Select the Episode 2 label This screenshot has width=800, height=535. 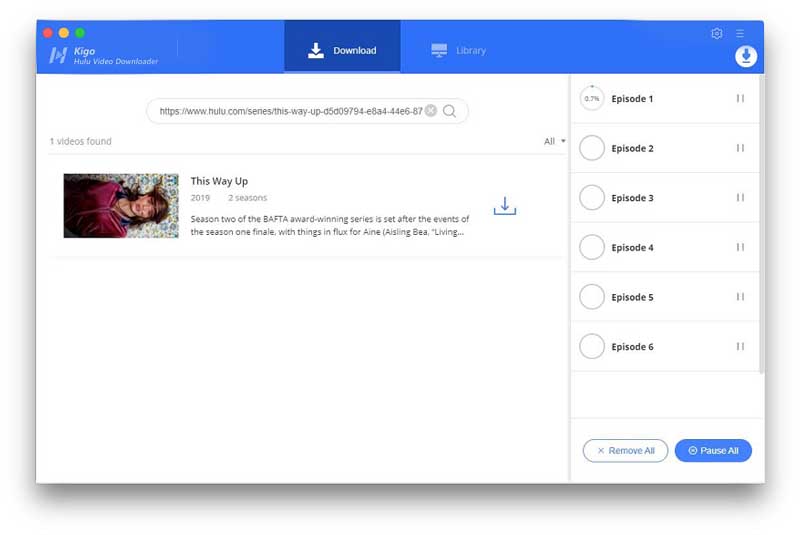point(632,148)
